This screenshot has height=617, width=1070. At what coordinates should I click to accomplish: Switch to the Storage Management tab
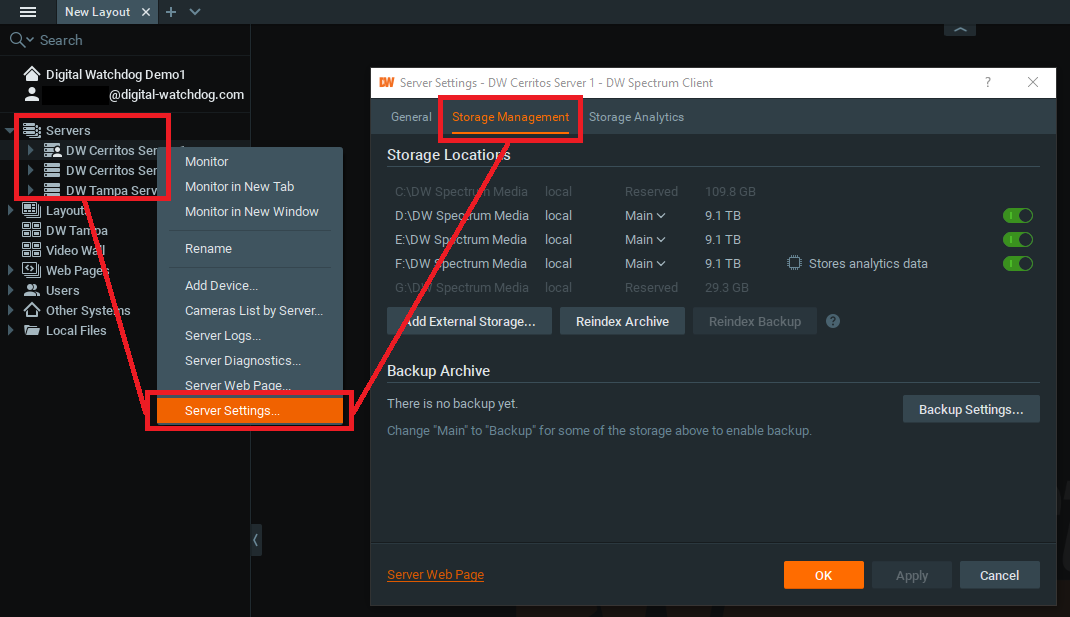click(510, 117)
